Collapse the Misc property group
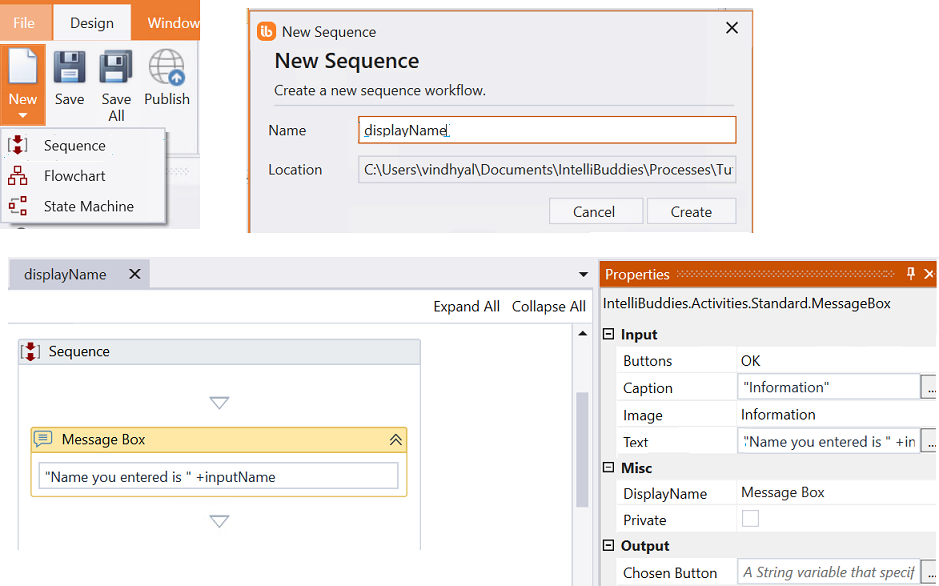 point(608,467)
